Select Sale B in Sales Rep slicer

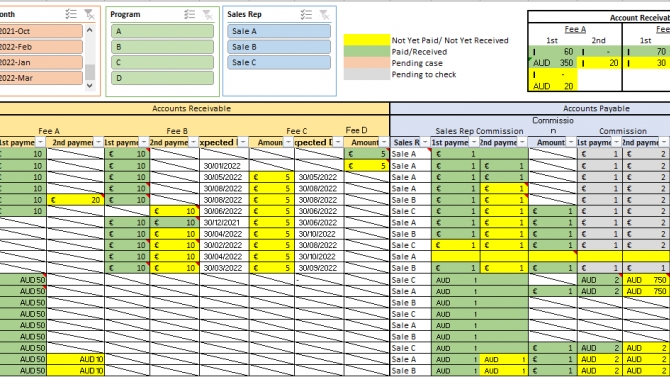pos(279,47)
